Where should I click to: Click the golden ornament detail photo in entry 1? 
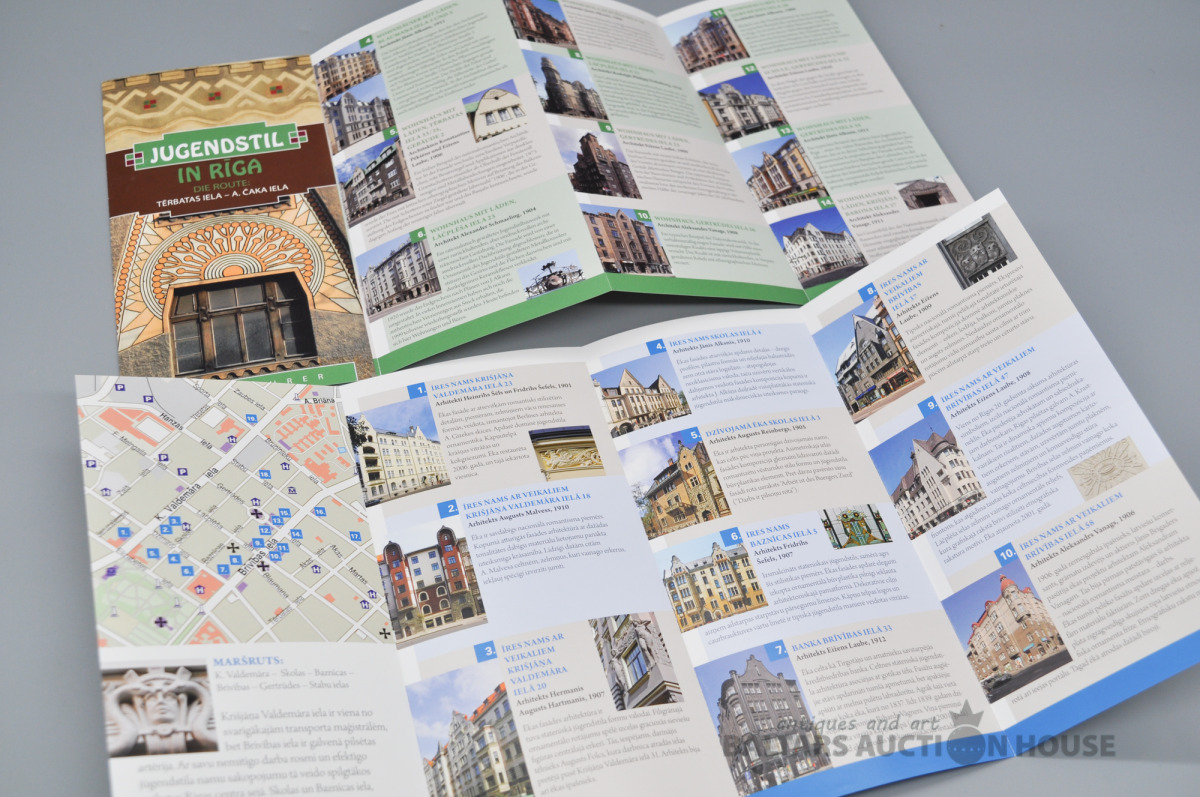(566, 450)
